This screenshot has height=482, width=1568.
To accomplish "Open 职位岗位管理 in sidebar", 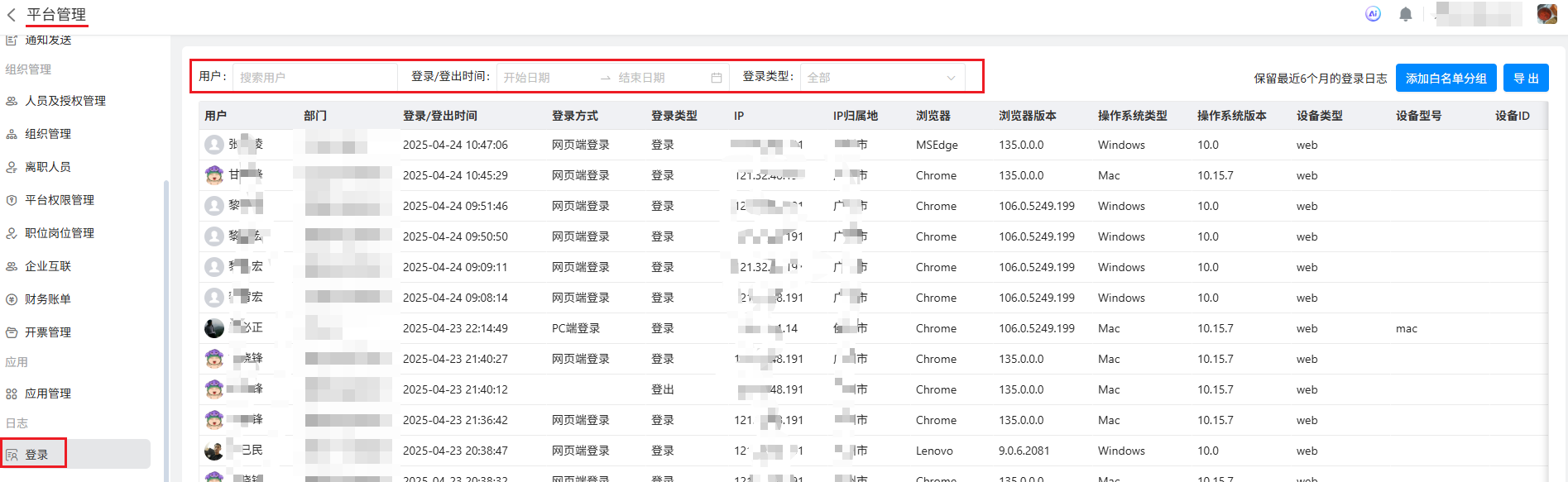I will point(60,233).
